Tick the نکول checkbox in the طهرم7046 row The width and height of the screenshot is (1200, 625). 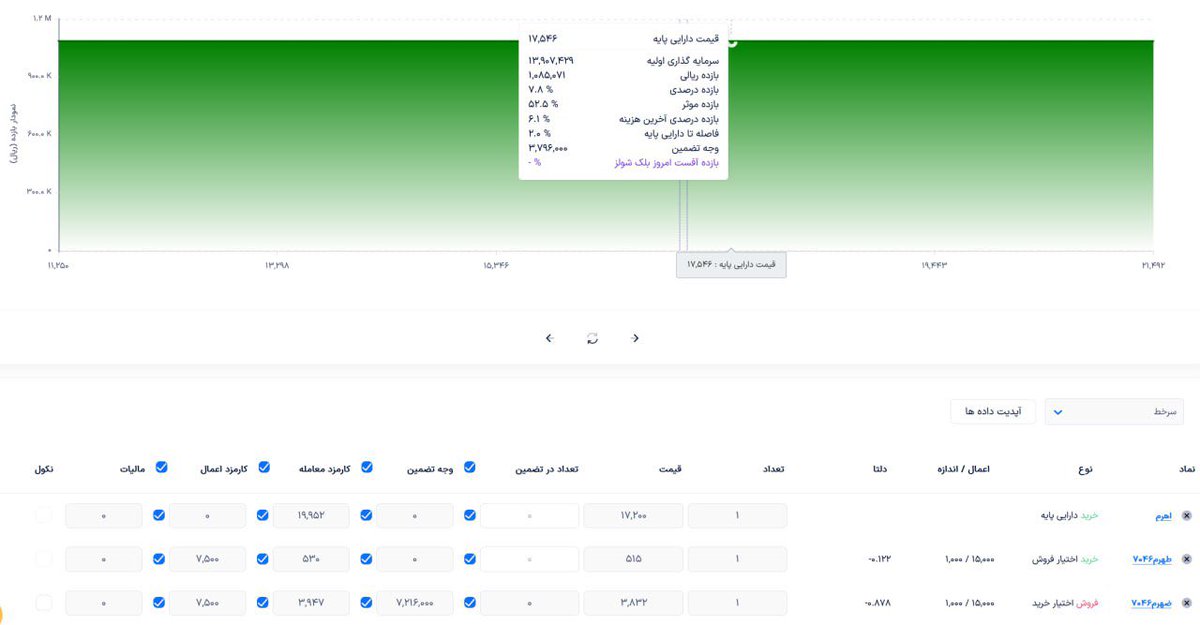pos(43,559)
